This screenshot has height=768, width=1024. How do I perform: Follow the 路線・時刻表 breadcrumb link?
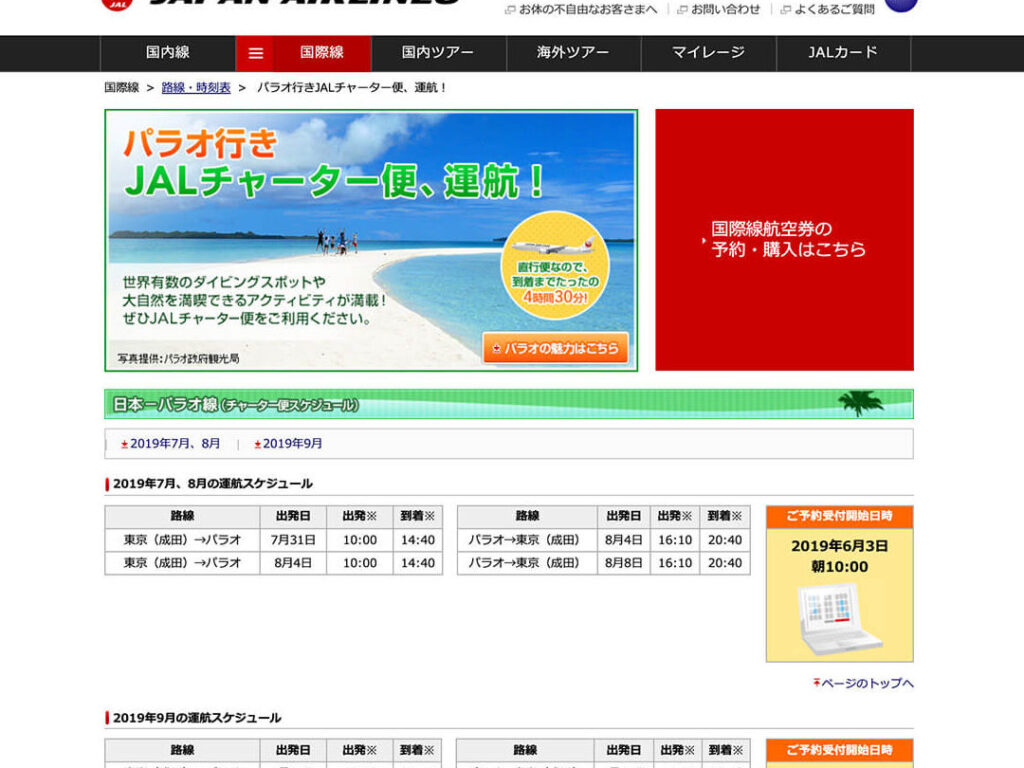tap(196, 88)
